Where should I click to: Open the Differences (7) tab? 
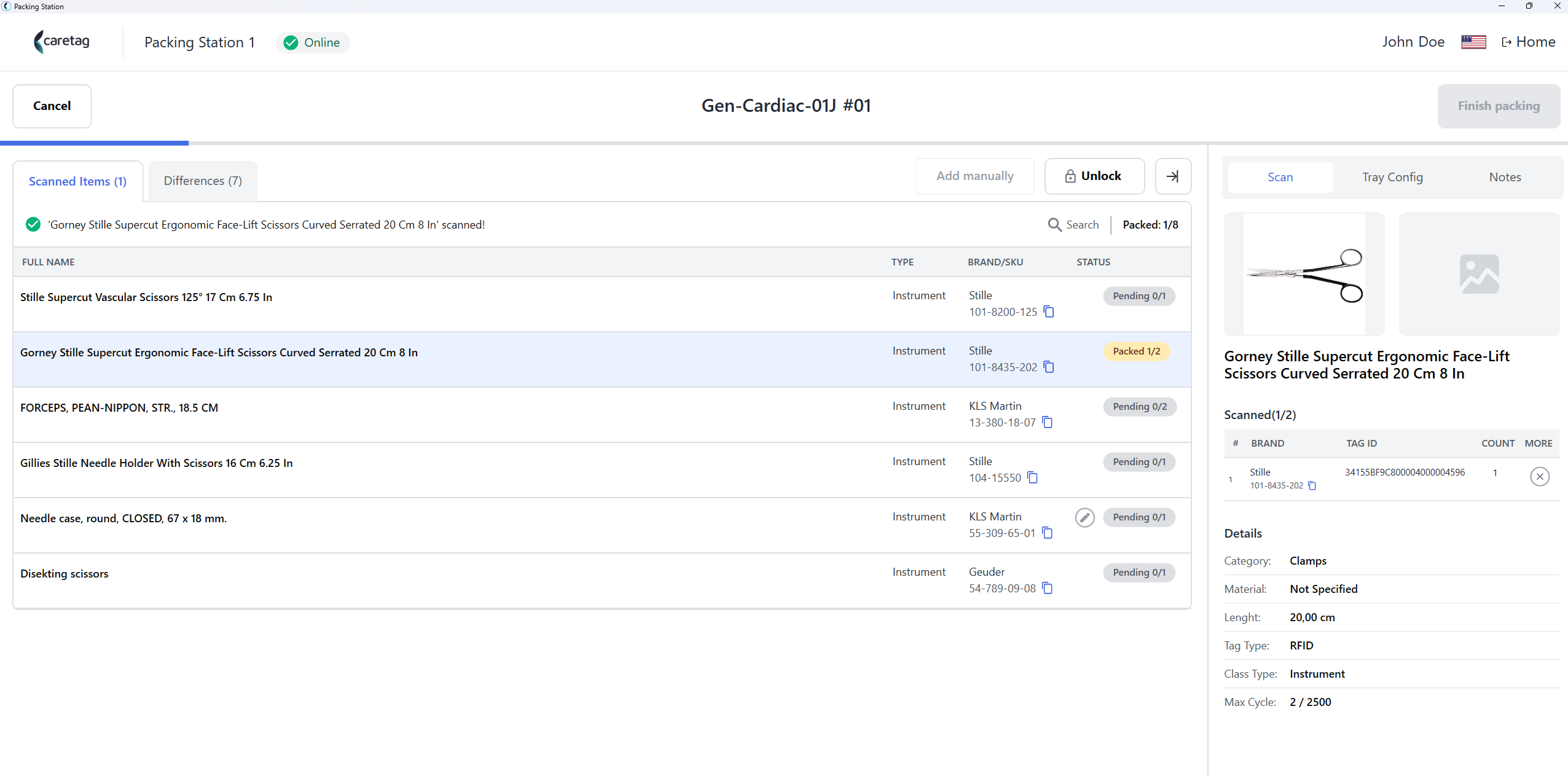coord(203,181)
